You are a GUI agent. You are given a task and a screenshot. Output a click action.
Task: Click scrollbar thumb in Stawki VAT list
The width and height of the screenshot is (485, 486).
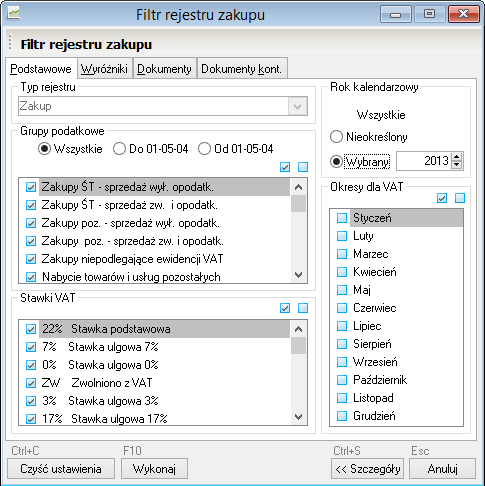tap(298, 345)
